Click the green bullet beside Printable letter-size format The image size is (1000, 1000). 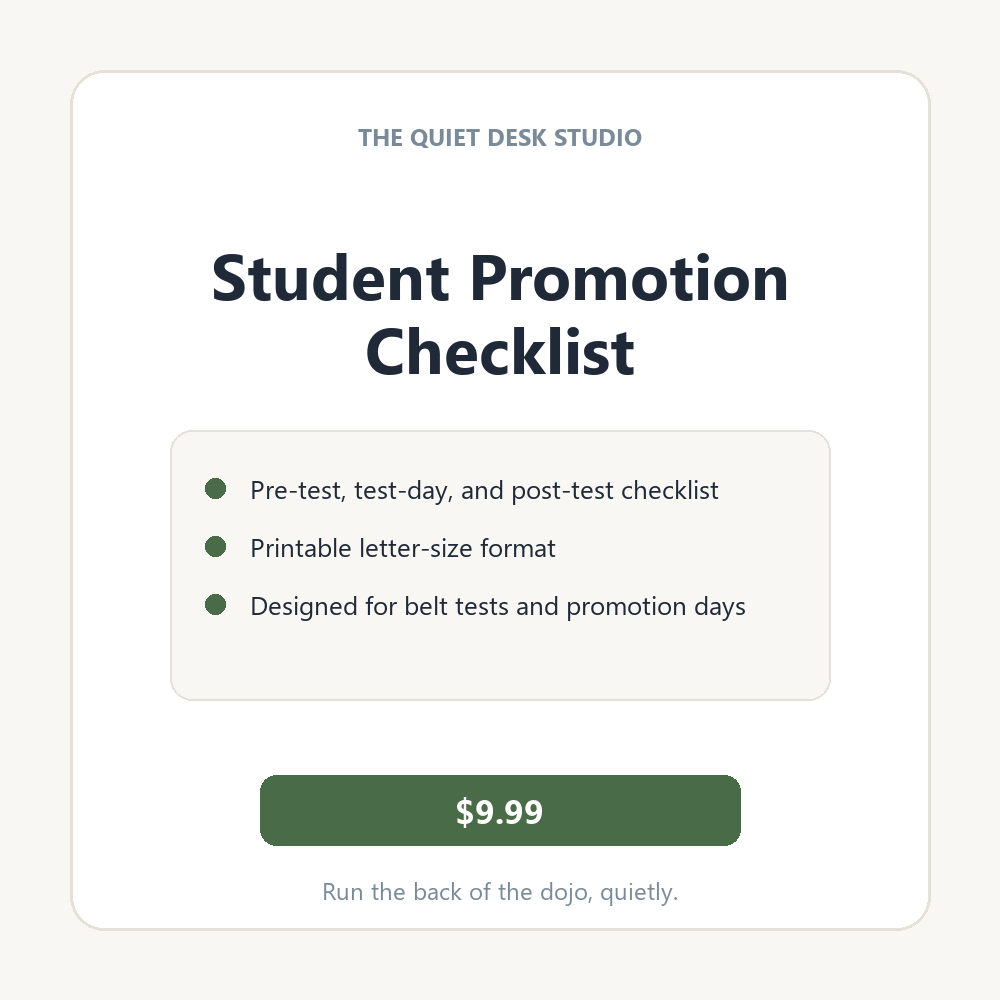pos(216,547)
